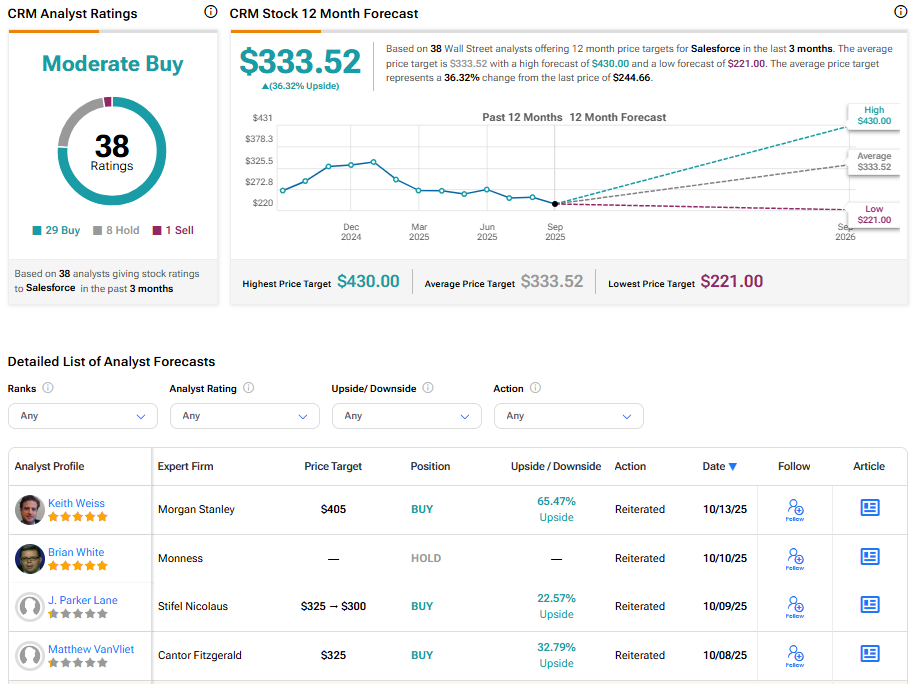Click the teal Buy legend swatch

tap(37, 231)
